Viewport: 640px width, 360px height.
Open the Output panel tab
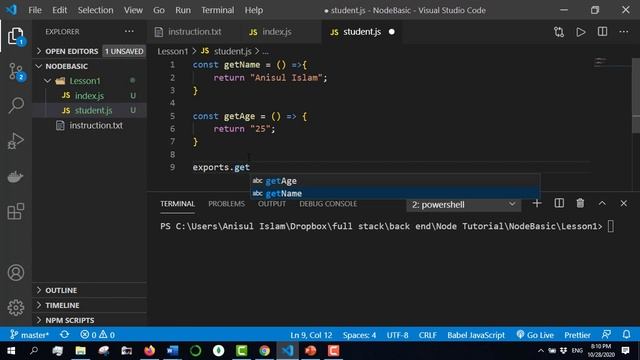(x=272, y=204)
